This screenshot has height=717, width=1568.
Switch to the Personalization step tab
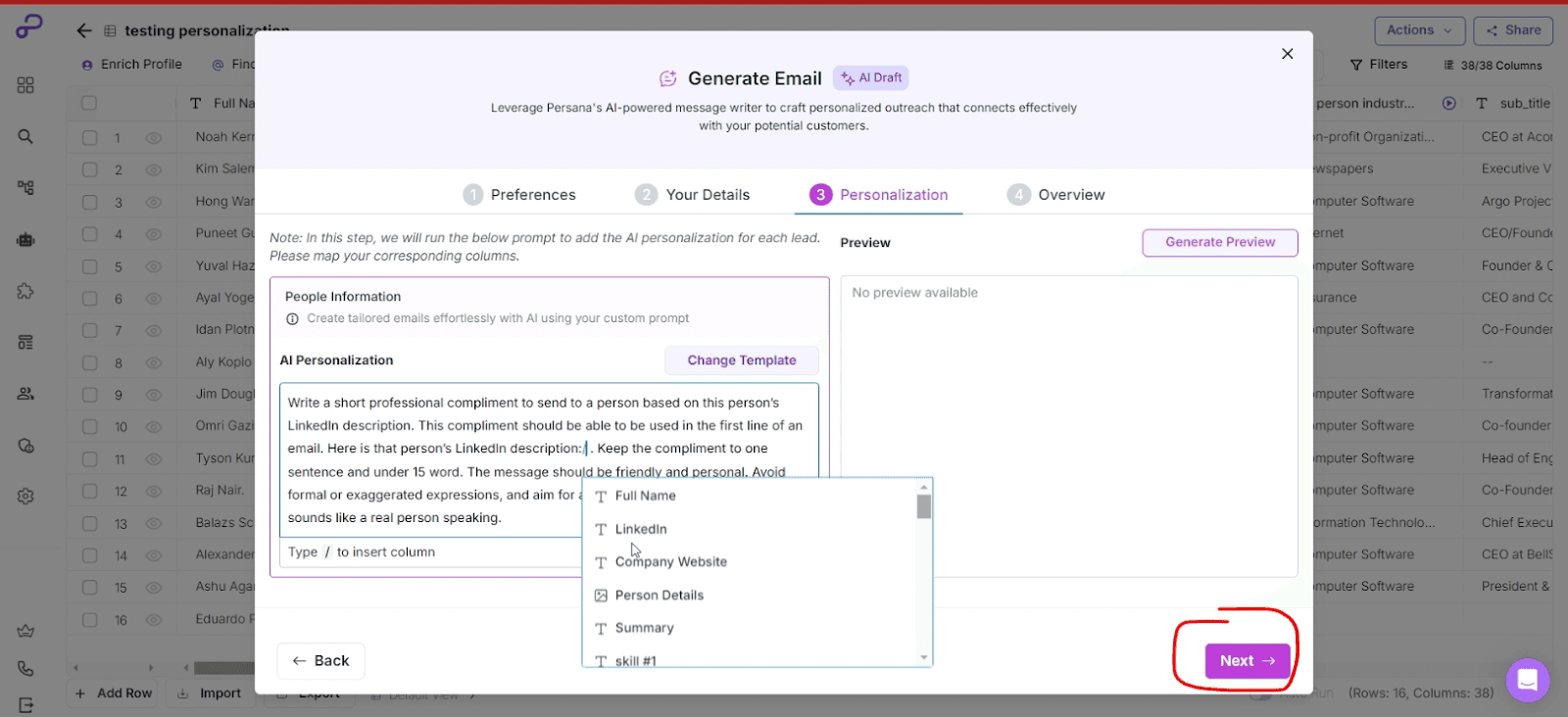pos(879,195)
